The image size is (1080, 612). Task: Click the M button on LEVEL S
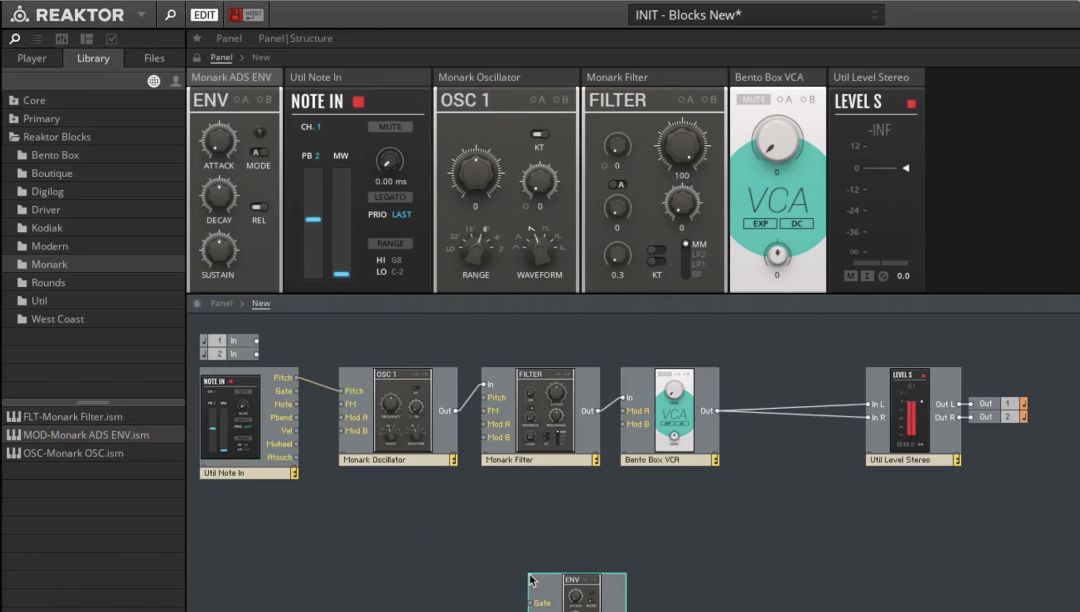pos(851,276)
